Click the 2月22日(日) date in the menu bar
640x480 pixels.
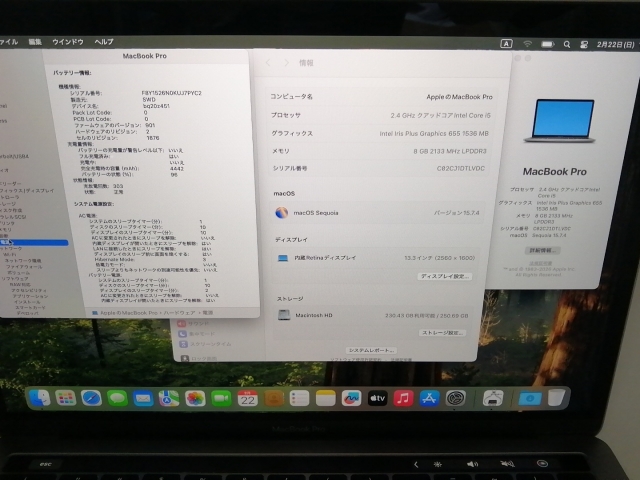coord(615,44)
